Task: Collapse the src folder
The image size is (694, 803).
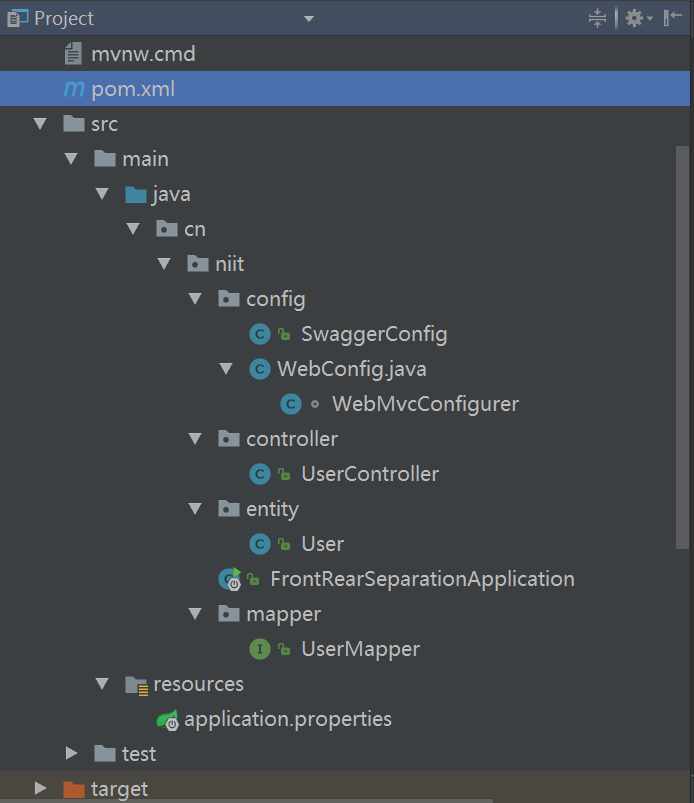Action: (x=40, y=124)
